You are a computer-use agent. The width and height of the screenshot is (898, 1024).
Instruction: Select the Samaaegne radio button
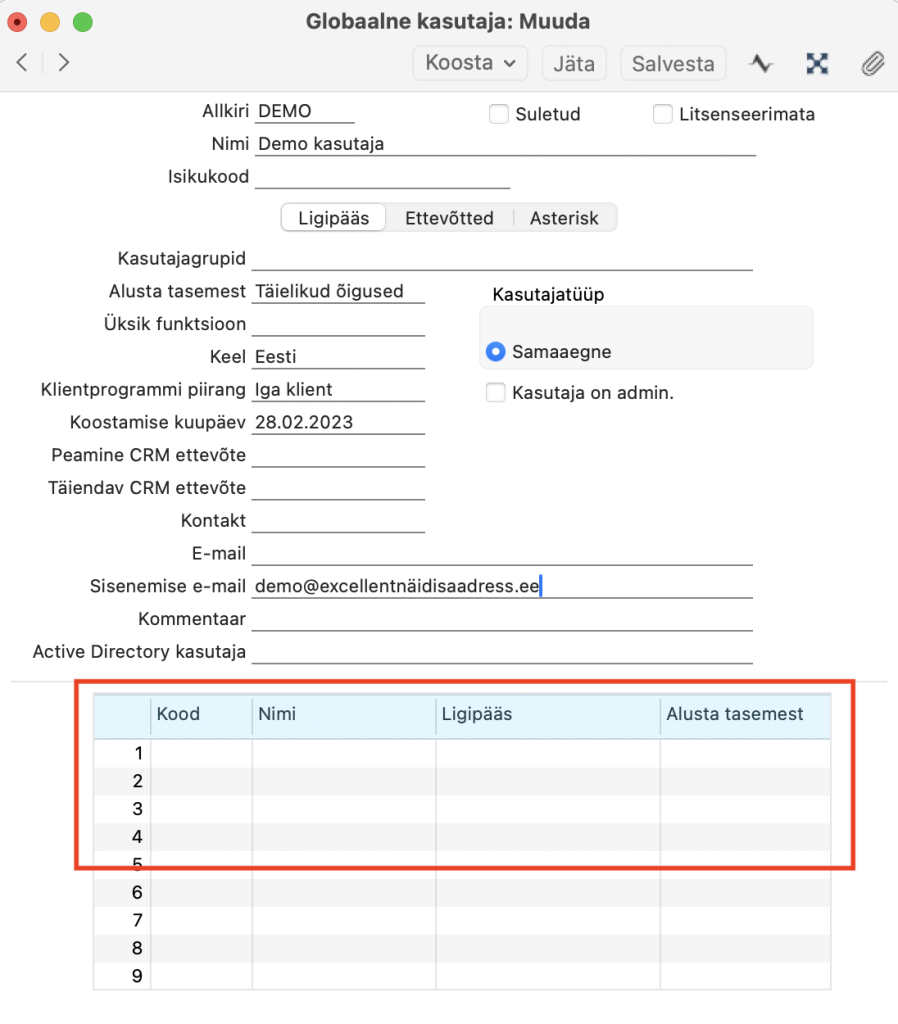tap(495, 352)
